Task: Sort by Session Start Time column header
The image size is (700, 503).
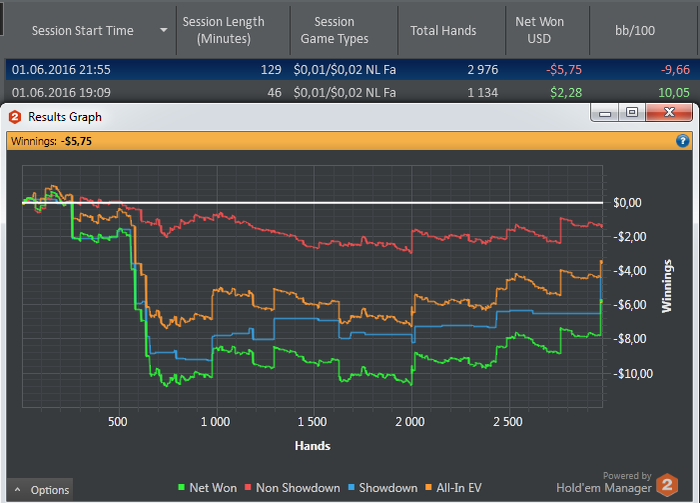Action: tap(83, 30)
